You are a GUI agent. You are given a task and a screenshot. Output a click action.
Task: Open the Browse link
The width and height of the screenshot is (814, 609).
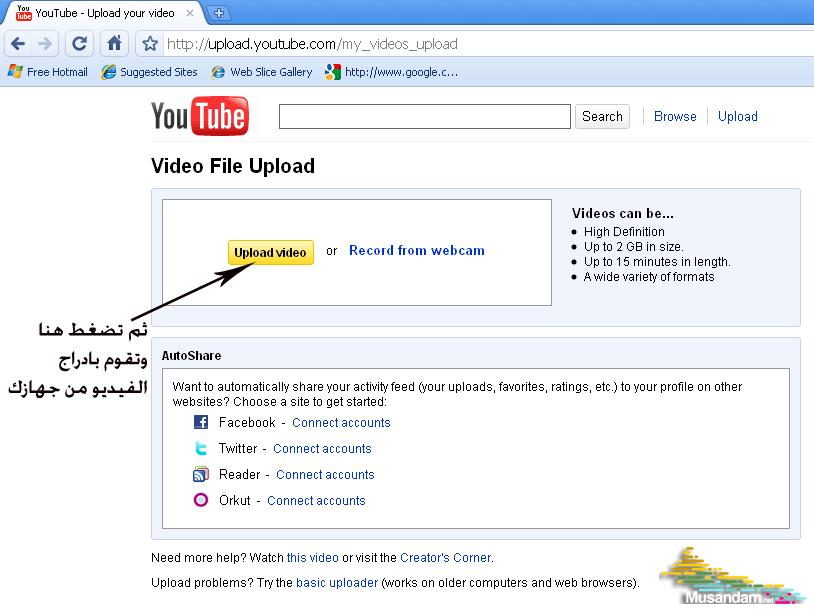click(675, 116)
